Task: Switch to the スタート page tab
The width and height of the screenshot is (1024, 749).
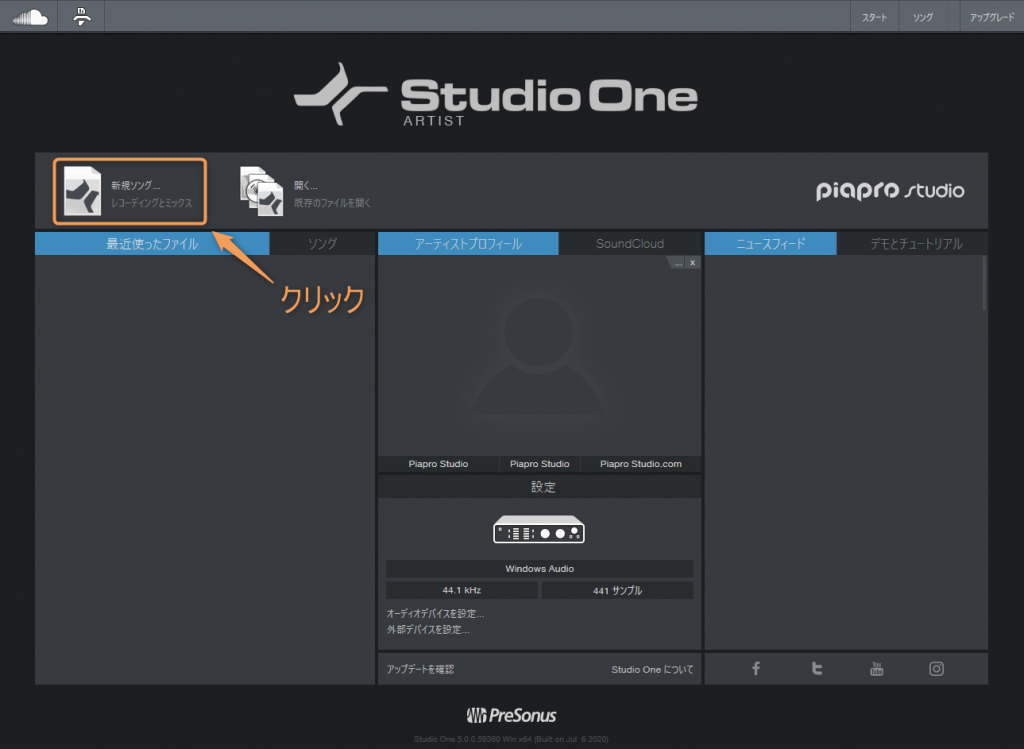Action: click(874, 16)
